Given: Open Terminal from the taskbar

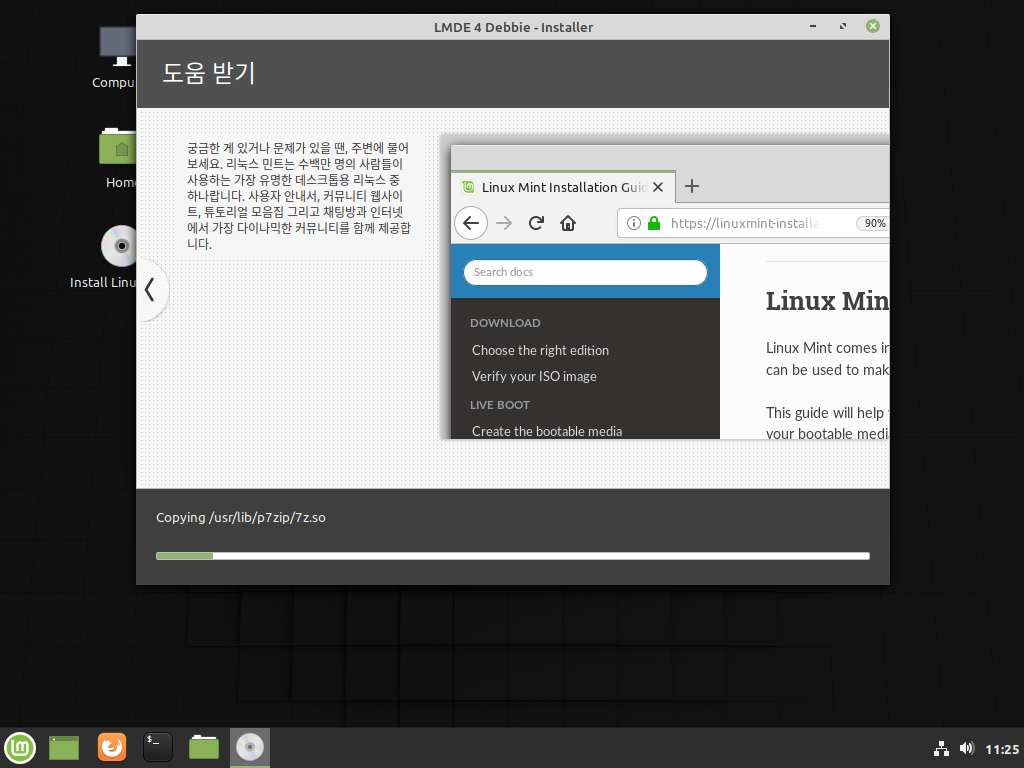Looking at the screenshot, I should [157, 748].
